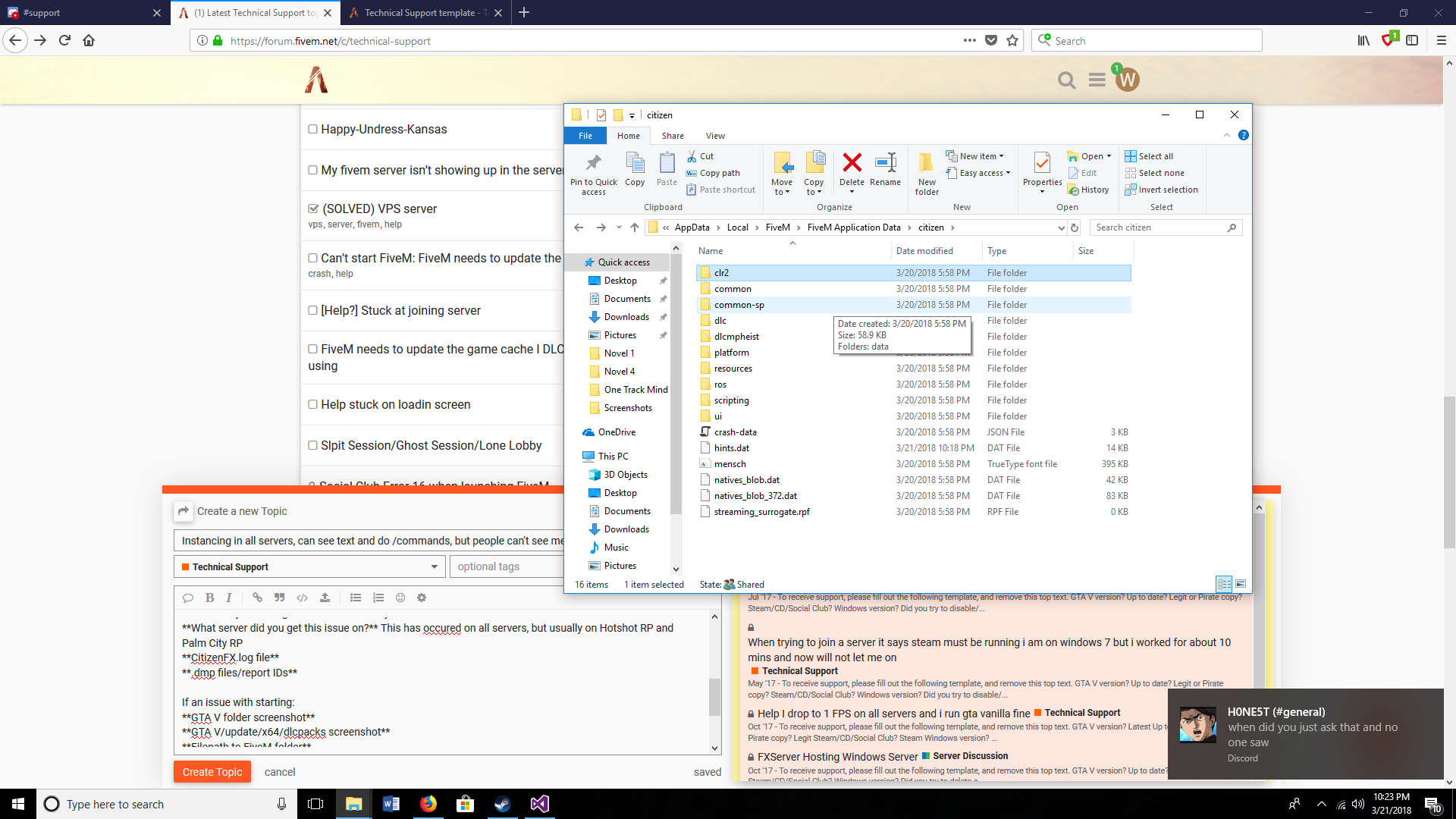Insert hyperlink in the forum editor
Viewport: 1456px width, 819px height.
pos(257,598)
